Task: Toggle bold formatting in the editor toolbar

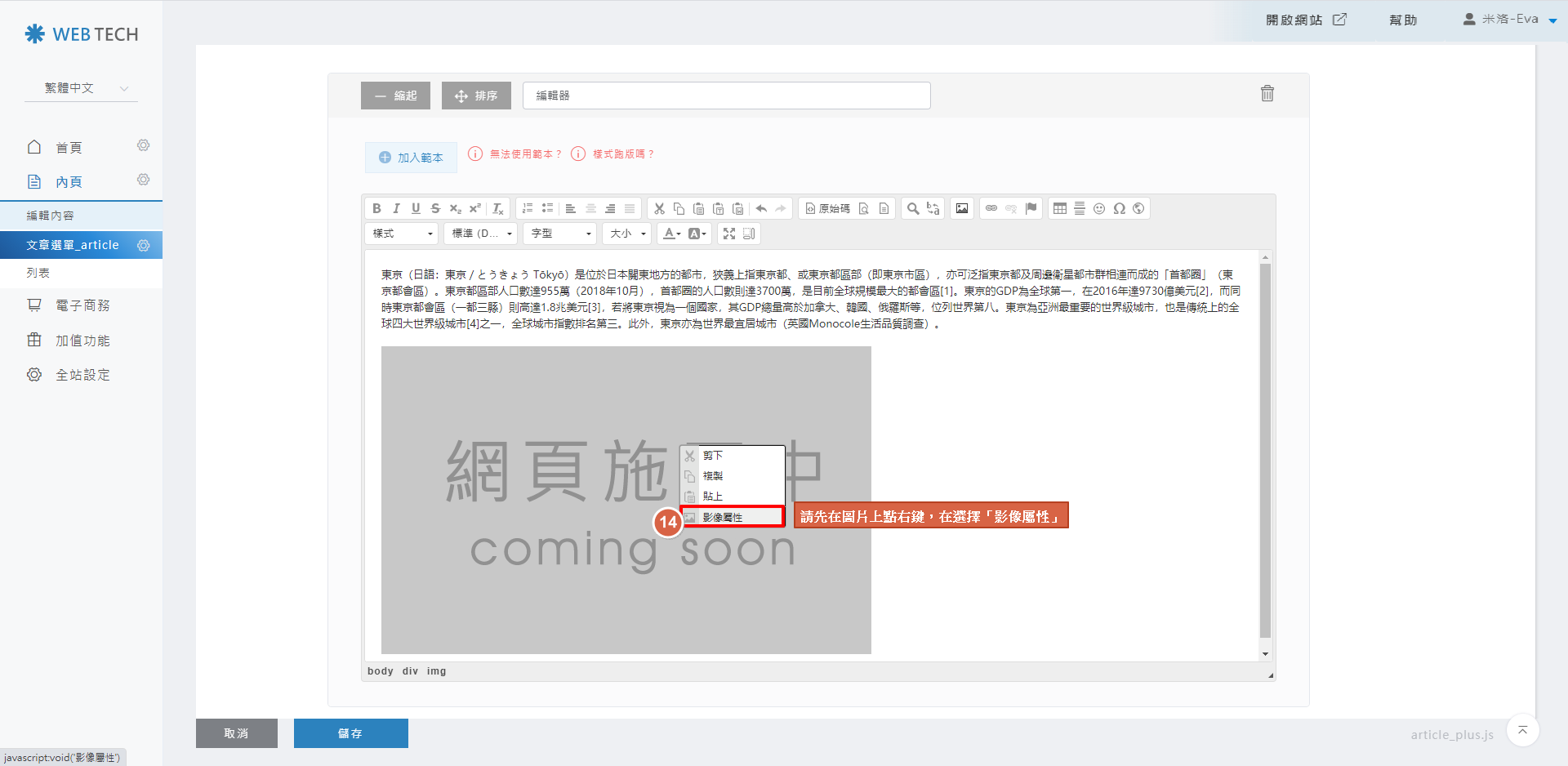Action: point(376,208)
